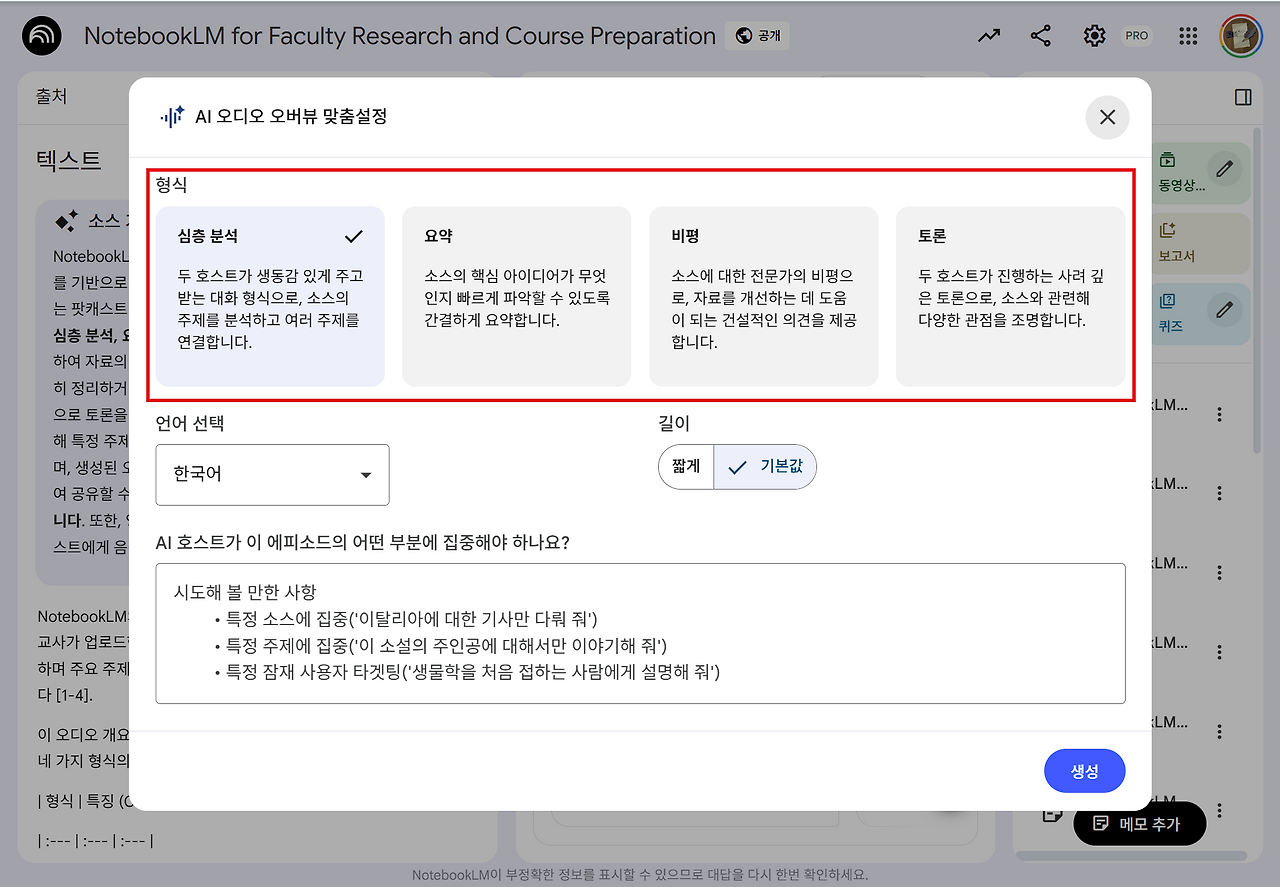Image resolution: width=1280 pixels, height=887 pixels.
Task: Click the AI host focus prompt text box
Action: tap(640, 634)
